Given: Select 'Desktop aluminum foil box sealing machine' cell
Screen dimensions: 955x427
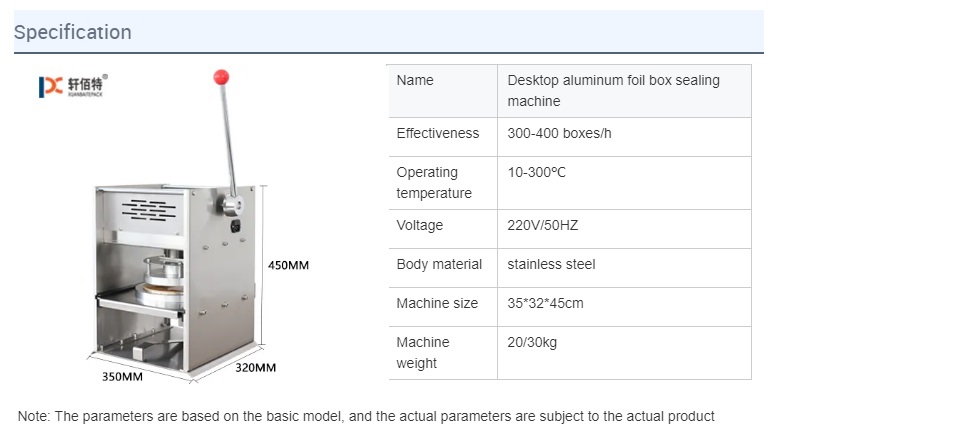Looking at the screenshot, I should (624, 91).
